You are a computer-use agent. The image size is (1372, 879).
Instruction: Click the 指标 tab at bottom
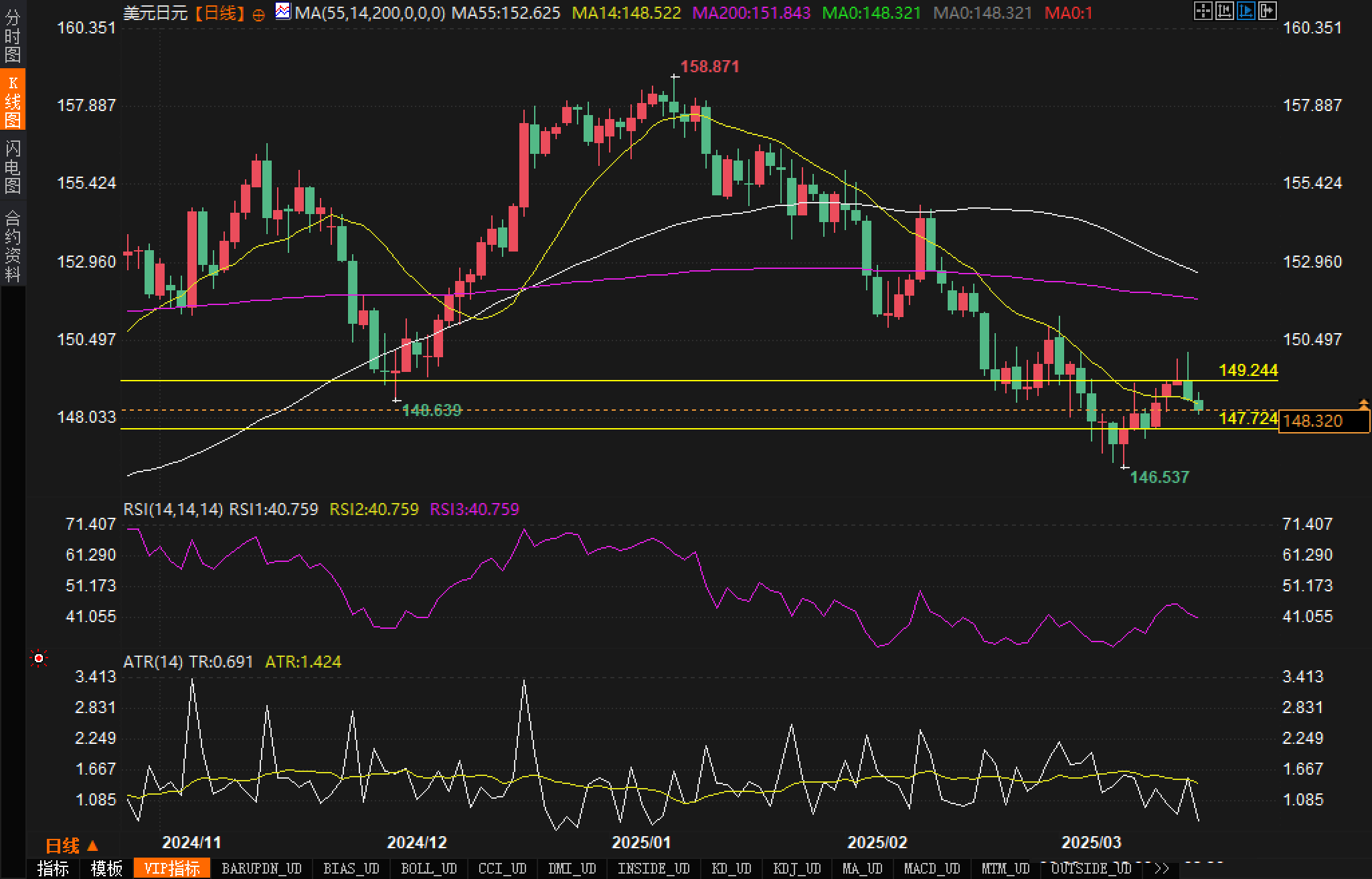coord(53,868)
